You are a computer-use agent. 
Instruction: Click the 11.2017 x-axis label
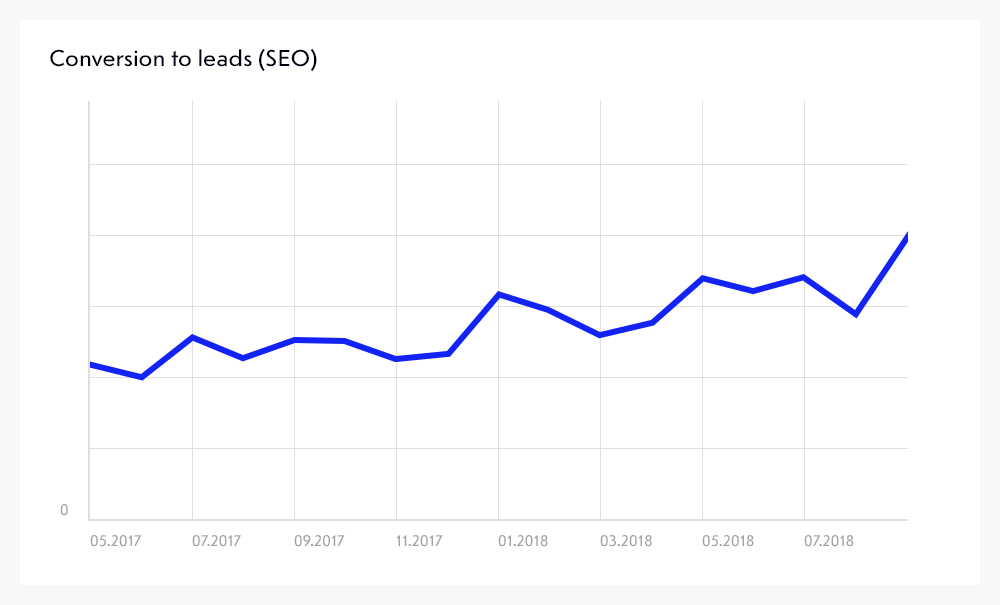pos(418,541)
